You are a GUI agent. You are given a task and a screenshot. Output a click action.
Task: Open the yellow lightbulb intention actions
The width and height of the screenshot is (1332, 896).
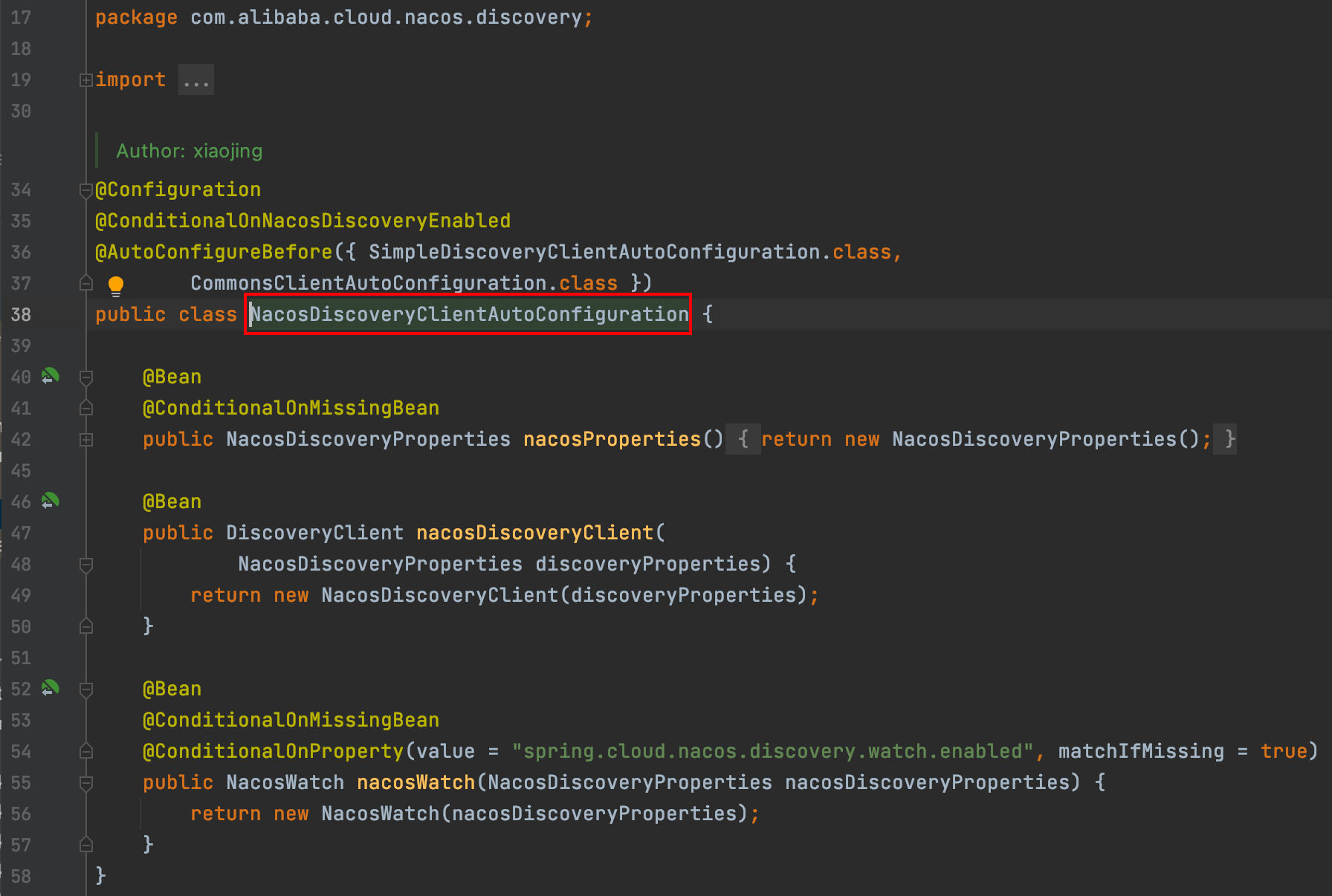pyautogui.click(x=116, y=285)
